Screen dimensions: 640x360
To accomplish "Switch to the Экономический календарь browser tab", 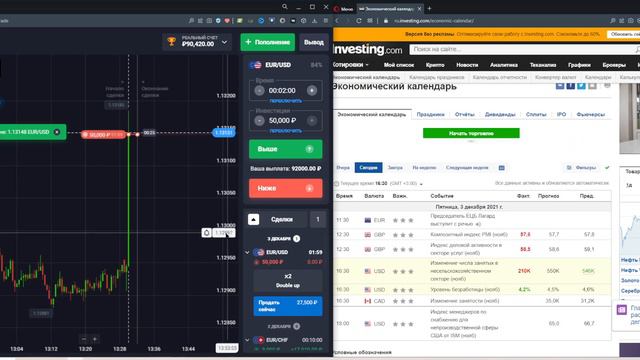I will (x=390, y=9).
